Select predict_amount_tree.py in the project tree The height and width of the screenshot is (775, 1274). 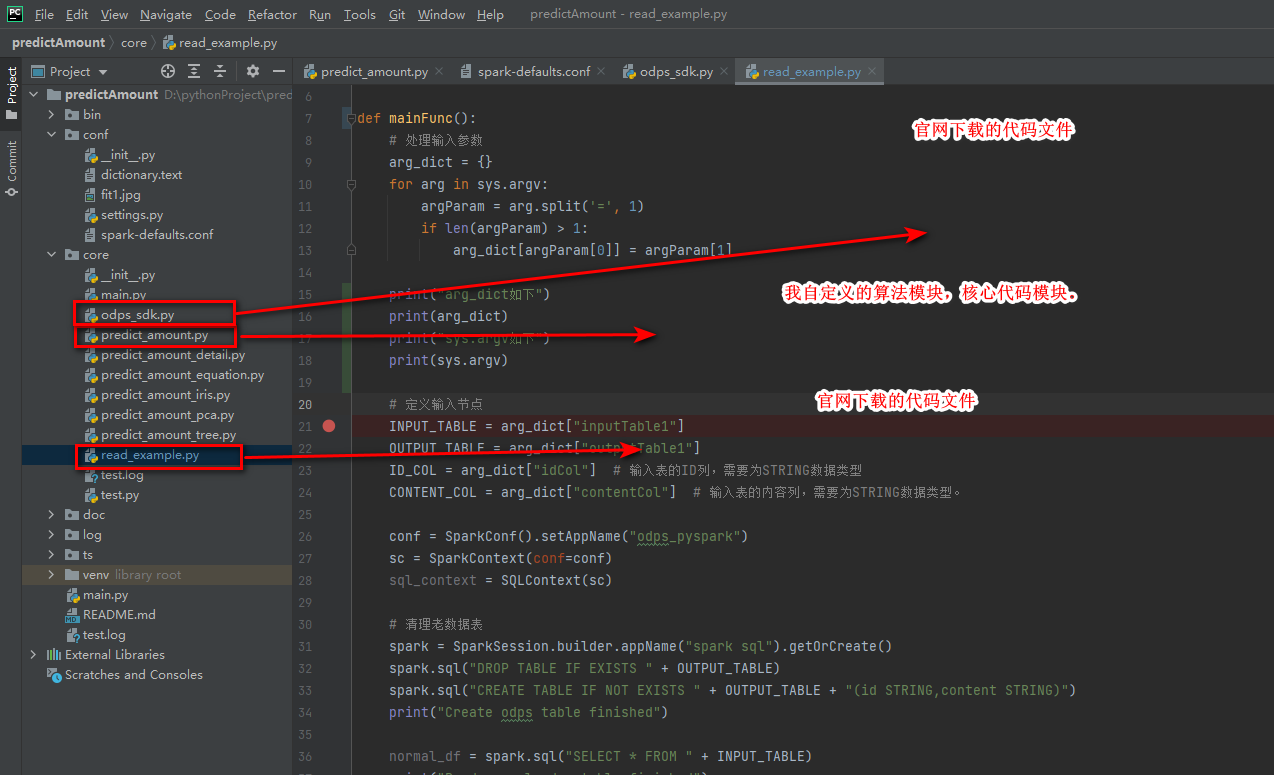[169, 434]
